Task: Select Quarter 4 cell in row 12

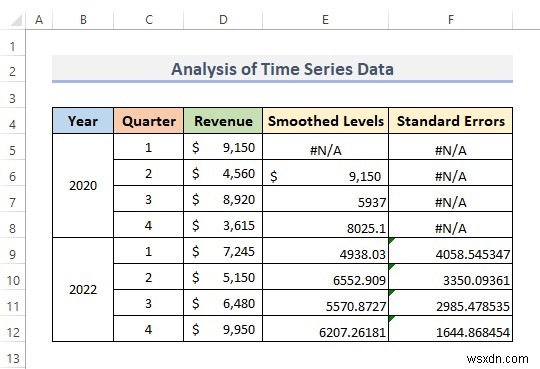Action: pos(149,329)
